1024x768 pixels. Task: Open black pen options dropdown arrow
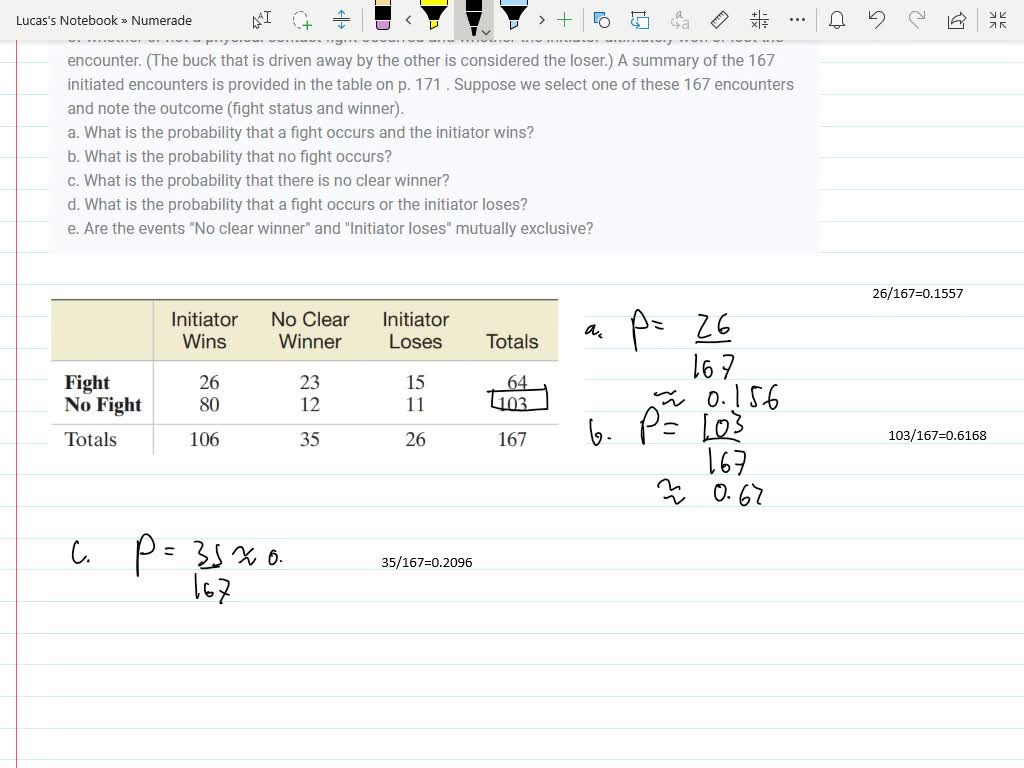(486, 32)
